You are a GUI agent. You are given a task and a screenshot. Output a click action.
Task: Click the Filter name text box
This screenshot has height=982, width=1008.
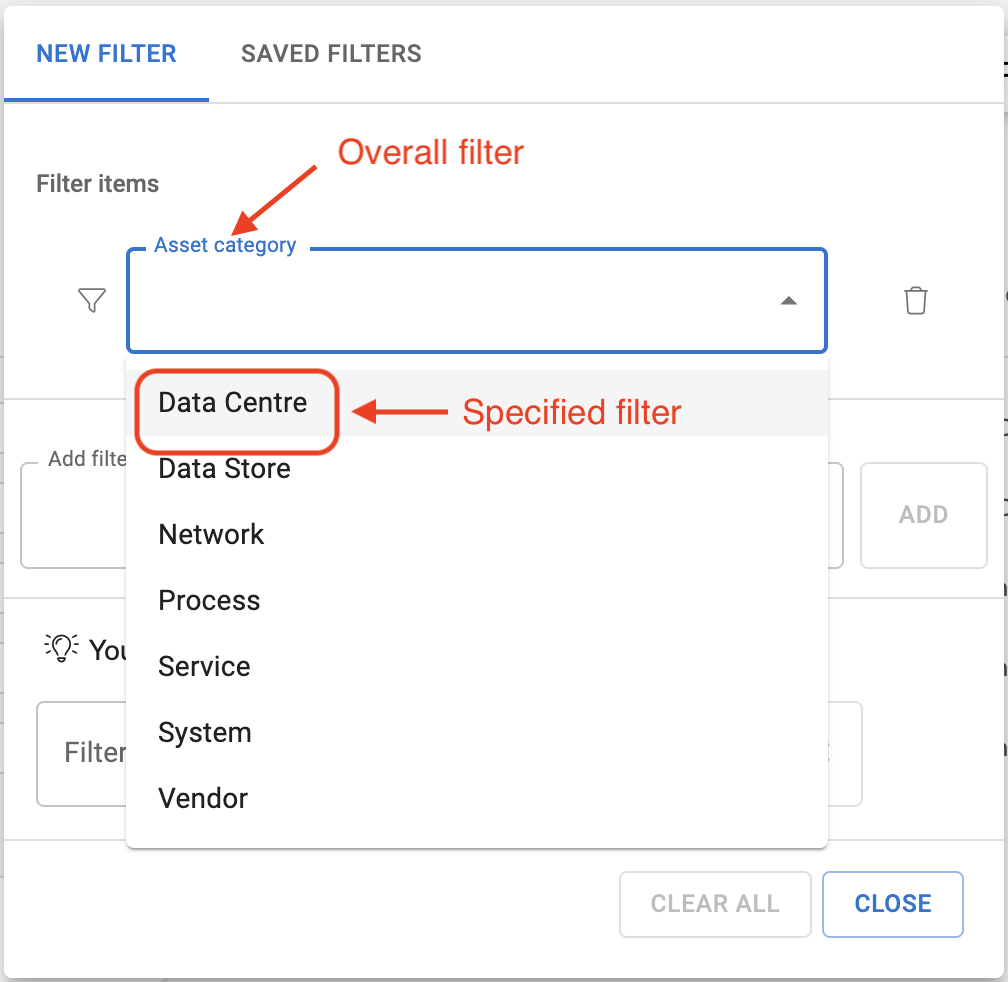[80, 753]
